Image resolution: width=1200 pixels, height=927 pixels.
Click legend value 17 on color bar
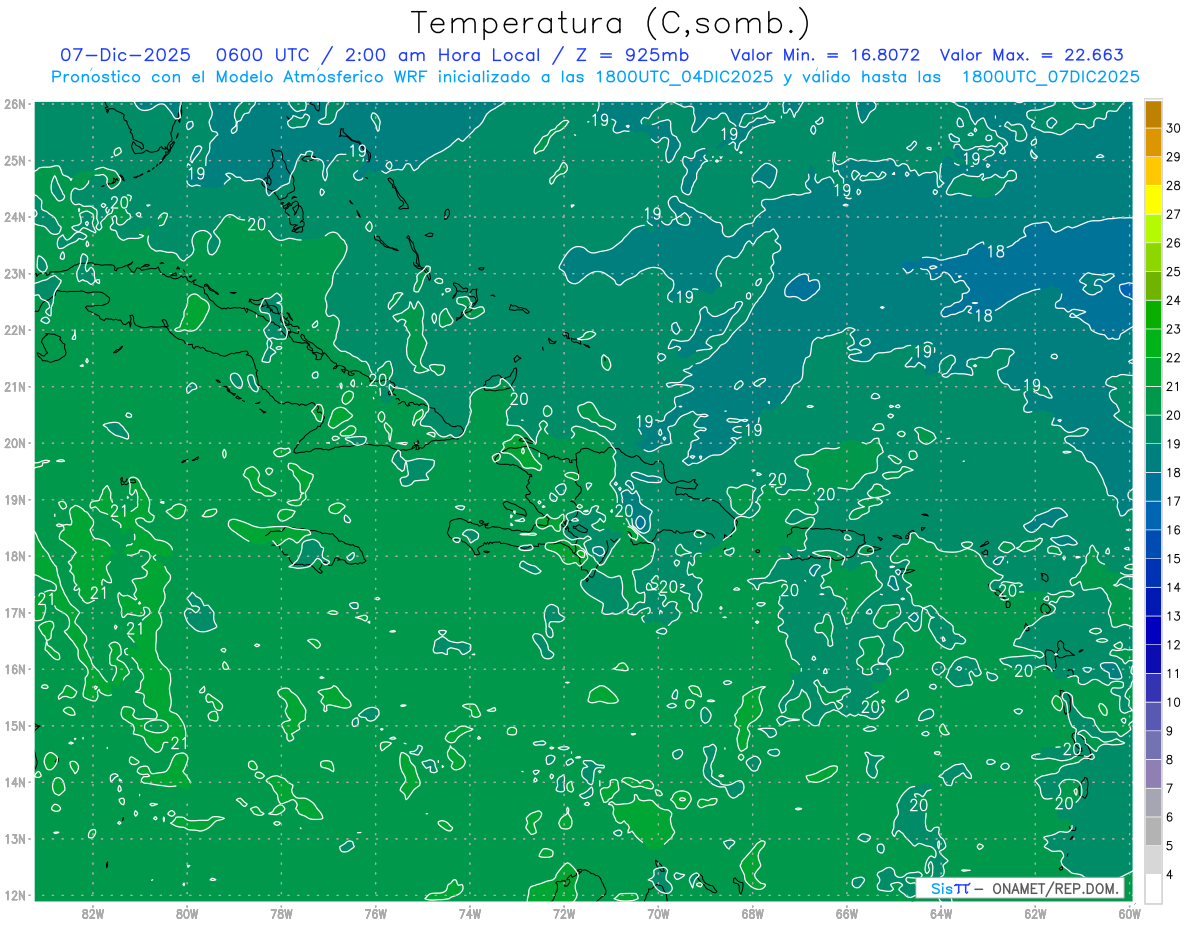pos(1173,501)
